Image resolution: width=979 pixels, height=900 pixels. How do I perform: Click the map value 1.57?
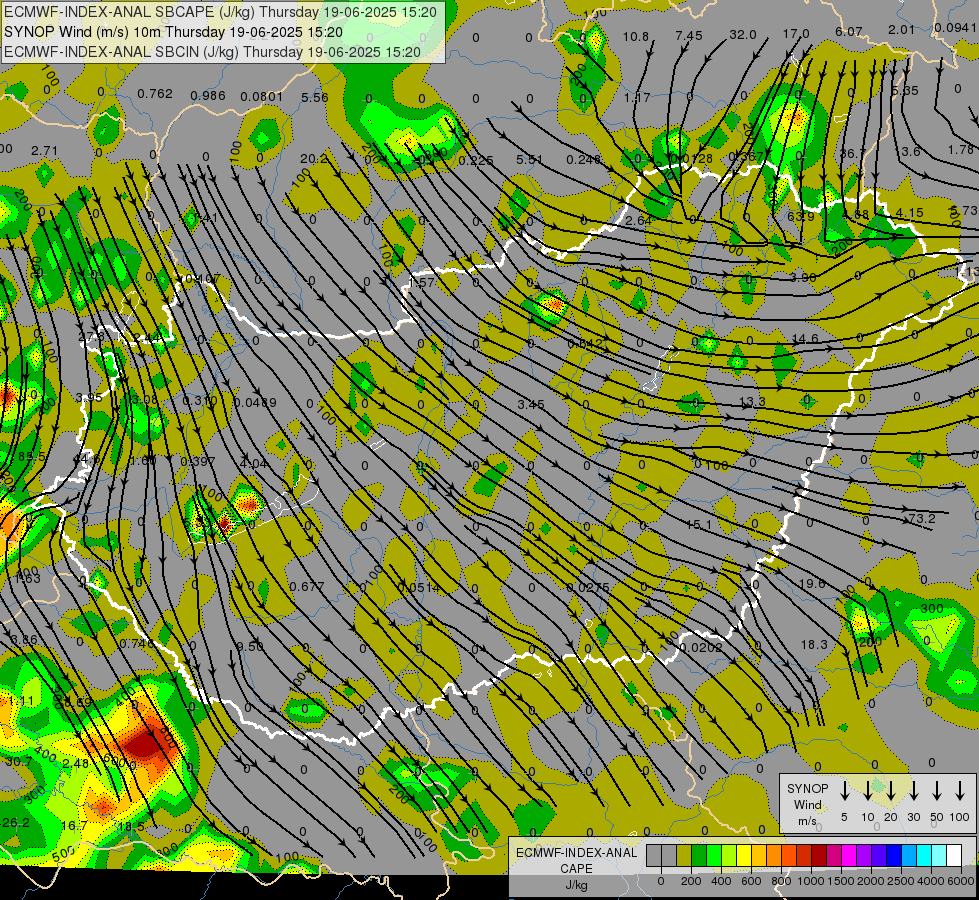[421, 282]
